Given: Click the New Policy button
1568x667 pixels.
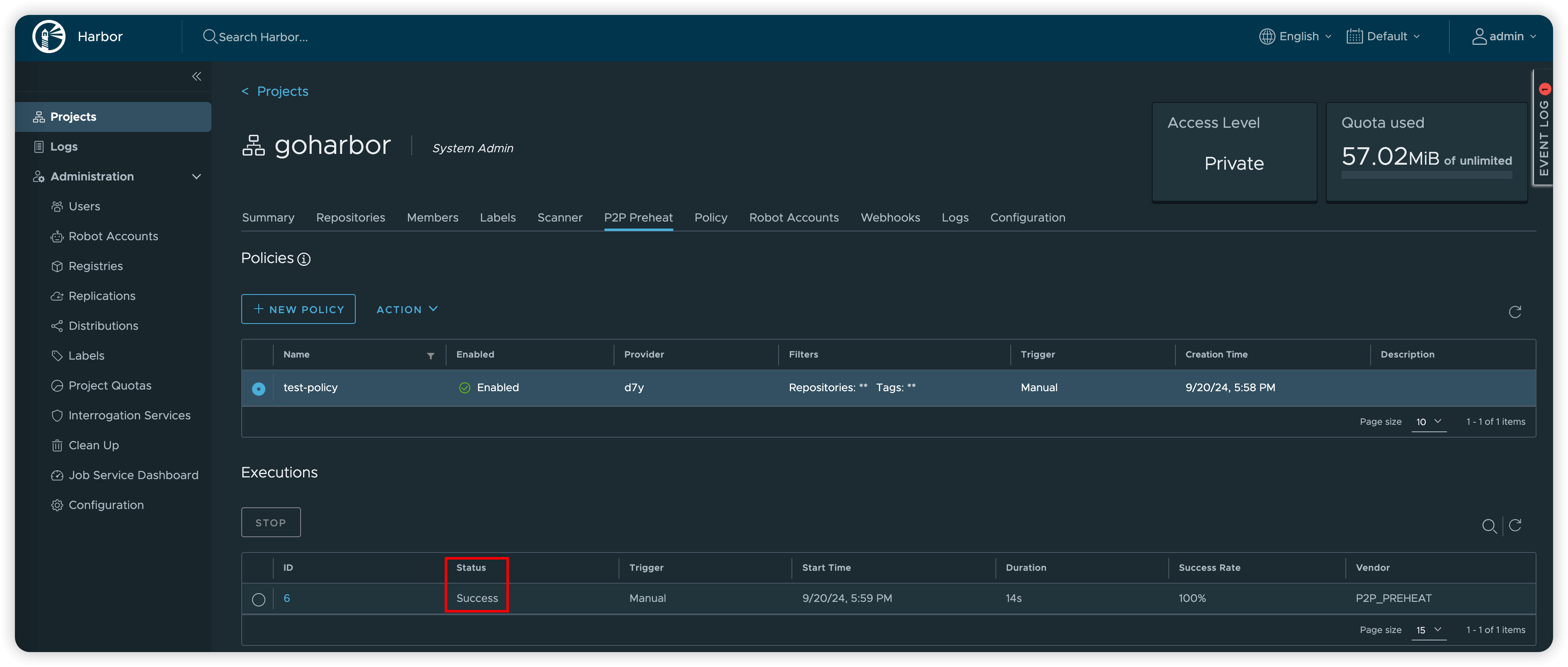Looking at the screenshot, I should pos(298,309).
